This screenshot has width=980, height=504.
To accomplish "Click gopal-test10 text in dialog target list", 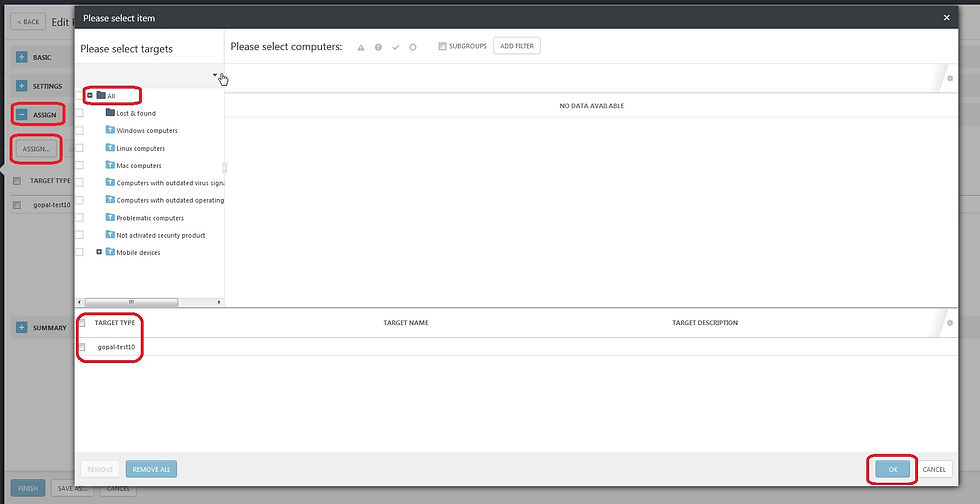I will coord(116,347).
